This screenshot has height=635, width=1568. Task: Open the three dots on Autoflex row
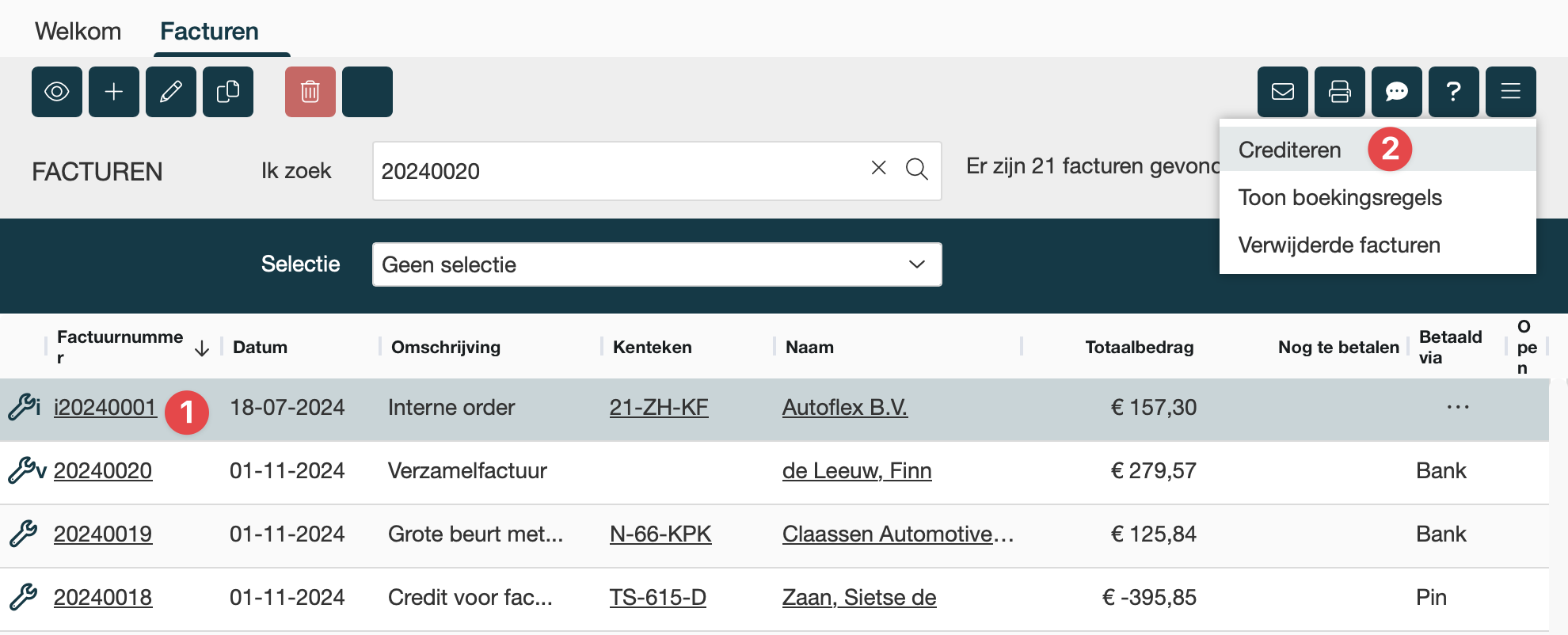[1457, 407]
